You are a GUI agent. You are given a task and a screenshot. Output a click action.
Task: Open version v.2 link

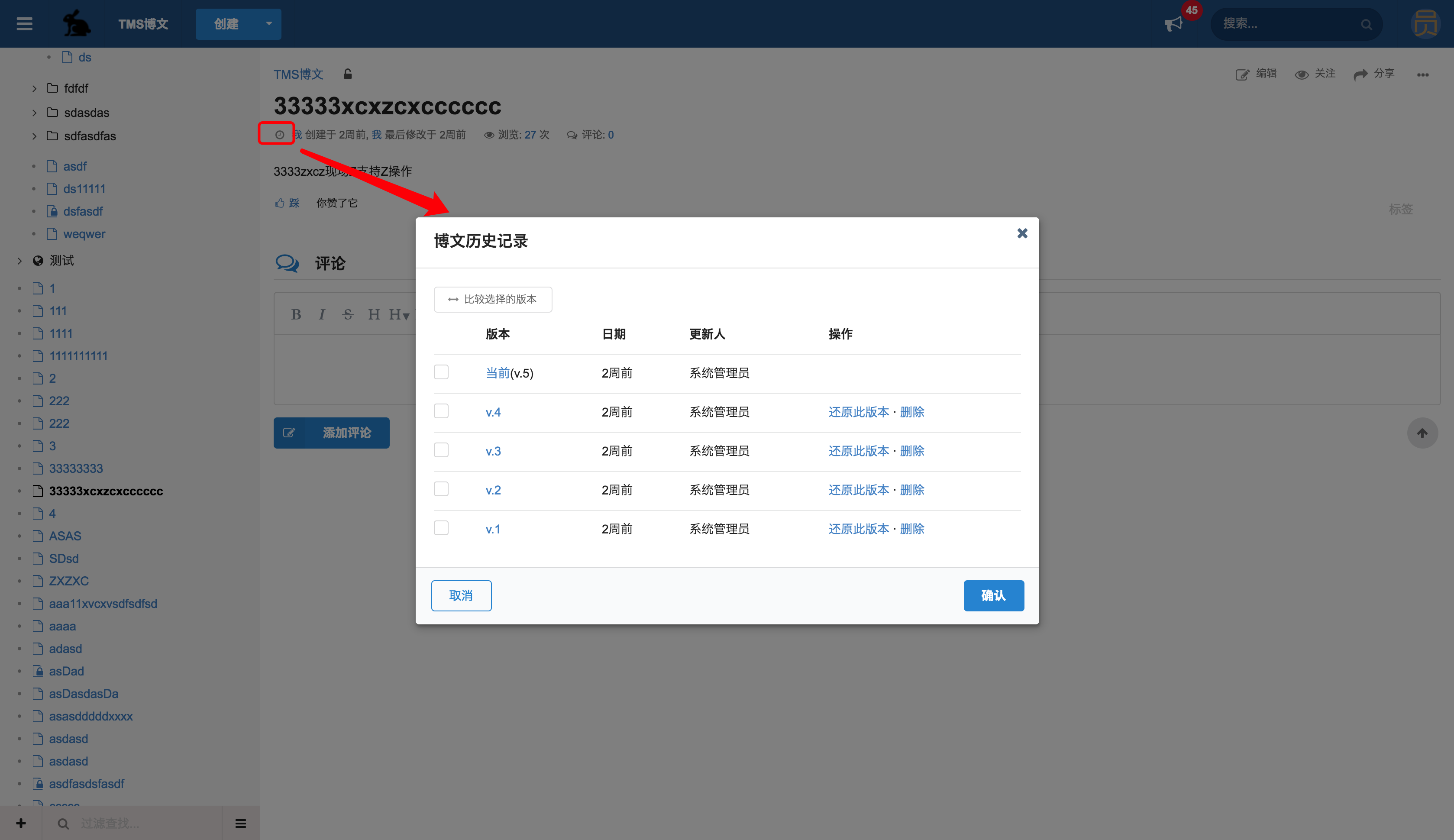click(493, 490)
